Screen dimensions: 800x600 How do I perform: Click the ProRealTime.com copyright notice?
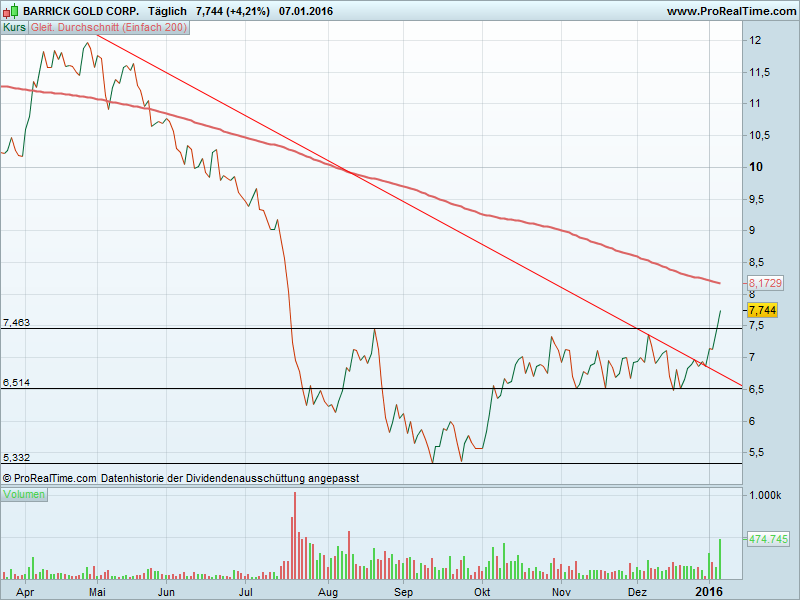click(x=180, y=478)
